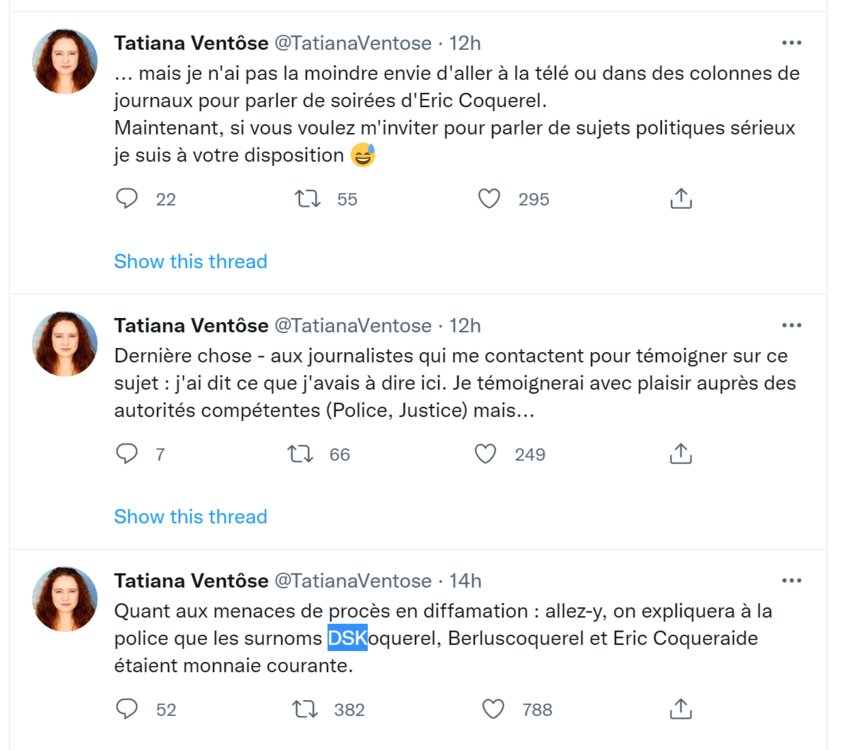Retweet the tweet with 66 retweets
This screenshot has width=842, height=750.
[300, 454]
